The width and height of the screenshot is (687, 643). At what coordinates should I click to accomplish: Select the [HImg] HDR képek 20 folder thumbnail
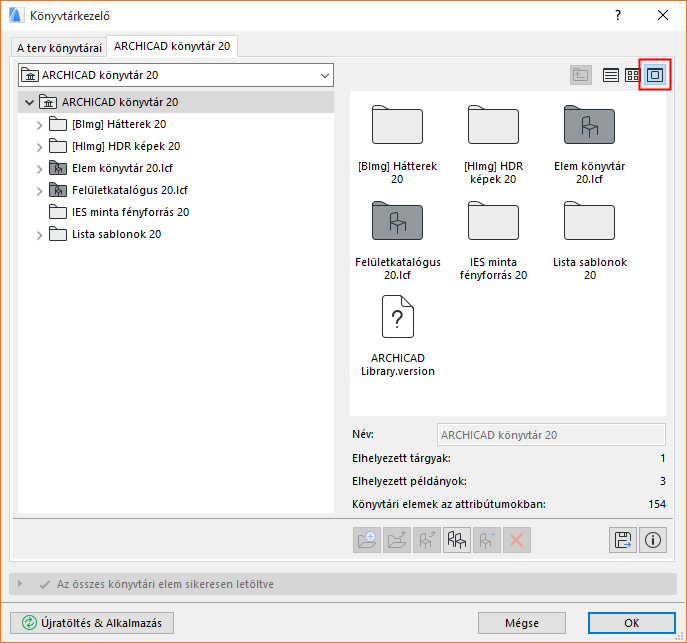(493, 125)
